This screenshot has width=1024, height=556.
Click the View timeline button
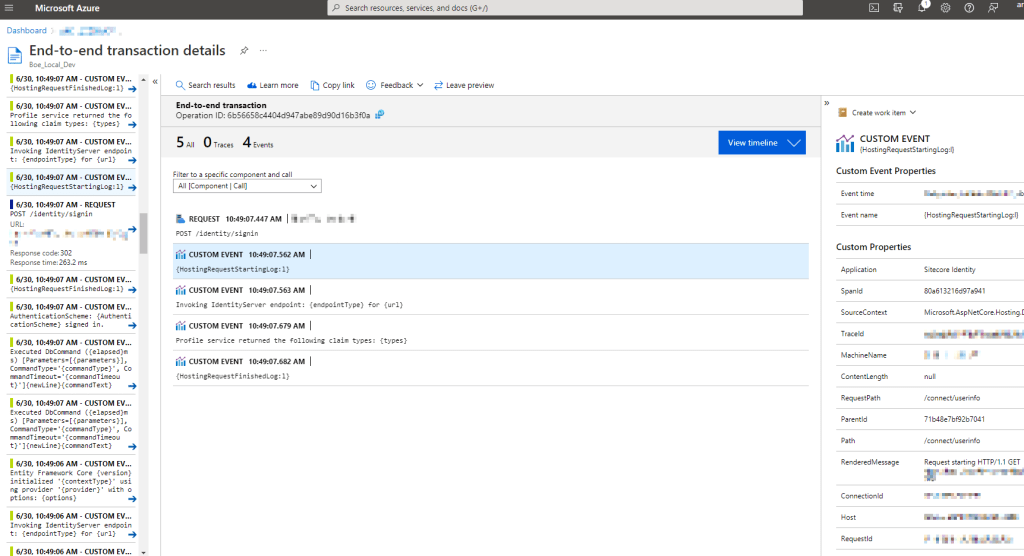(761, 143)
